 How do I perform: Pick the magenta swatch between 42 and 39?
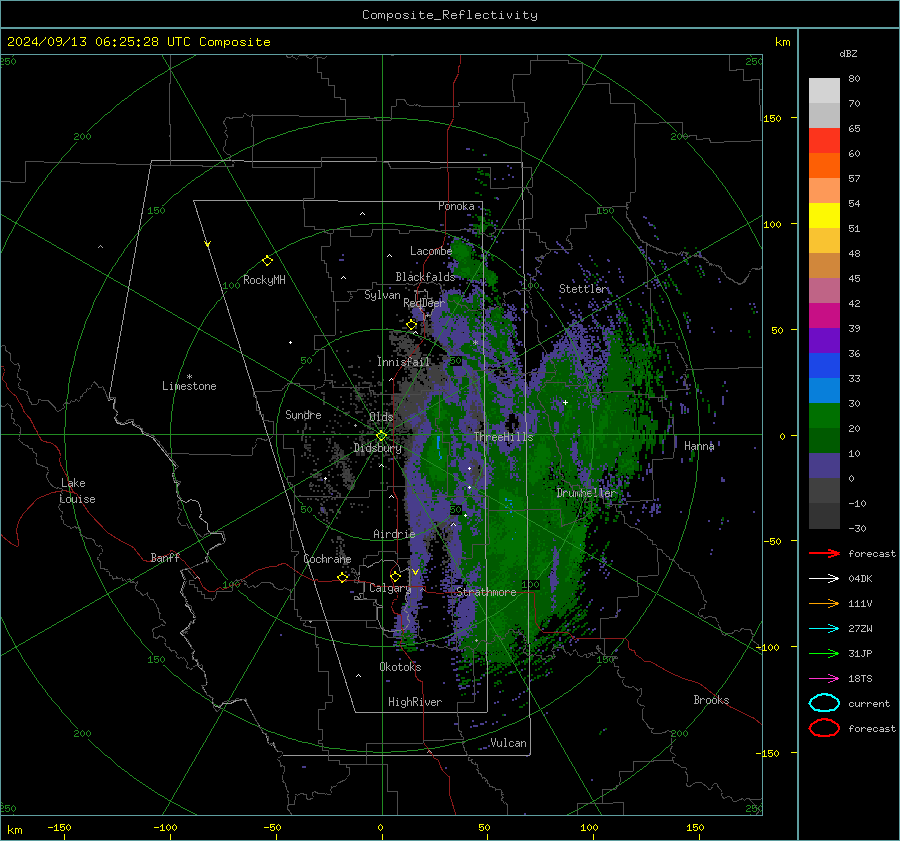click(x=824, y=316)
